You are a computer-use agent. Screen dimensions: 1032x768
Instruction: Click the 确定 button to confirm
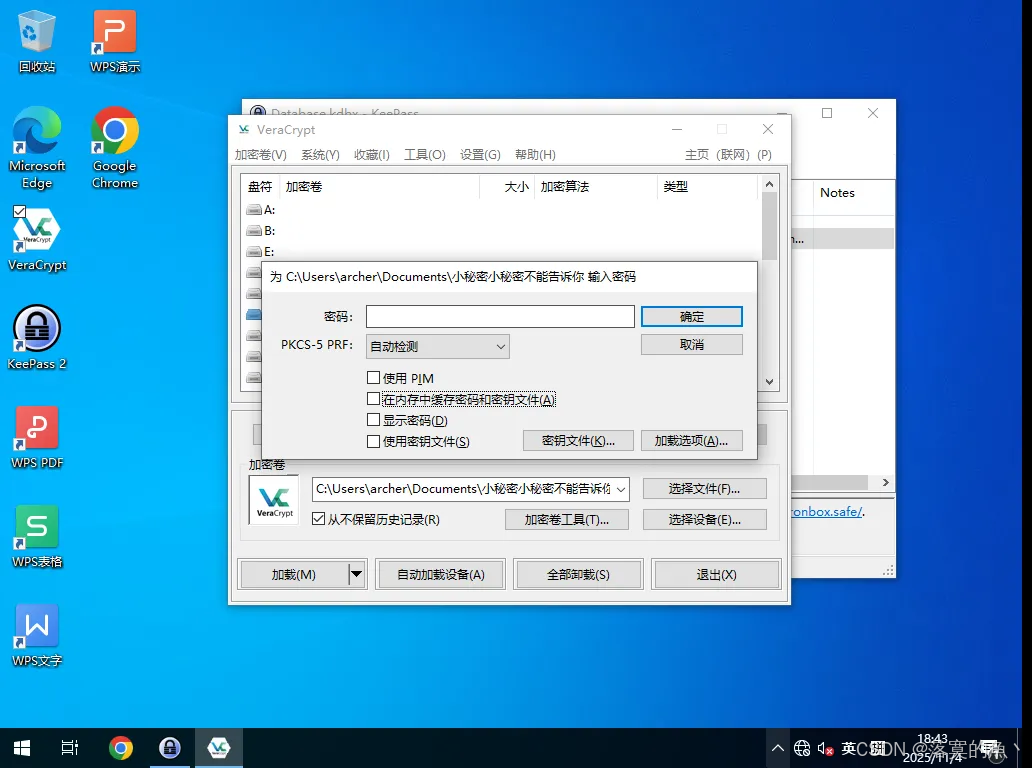[x=691, y=316]
